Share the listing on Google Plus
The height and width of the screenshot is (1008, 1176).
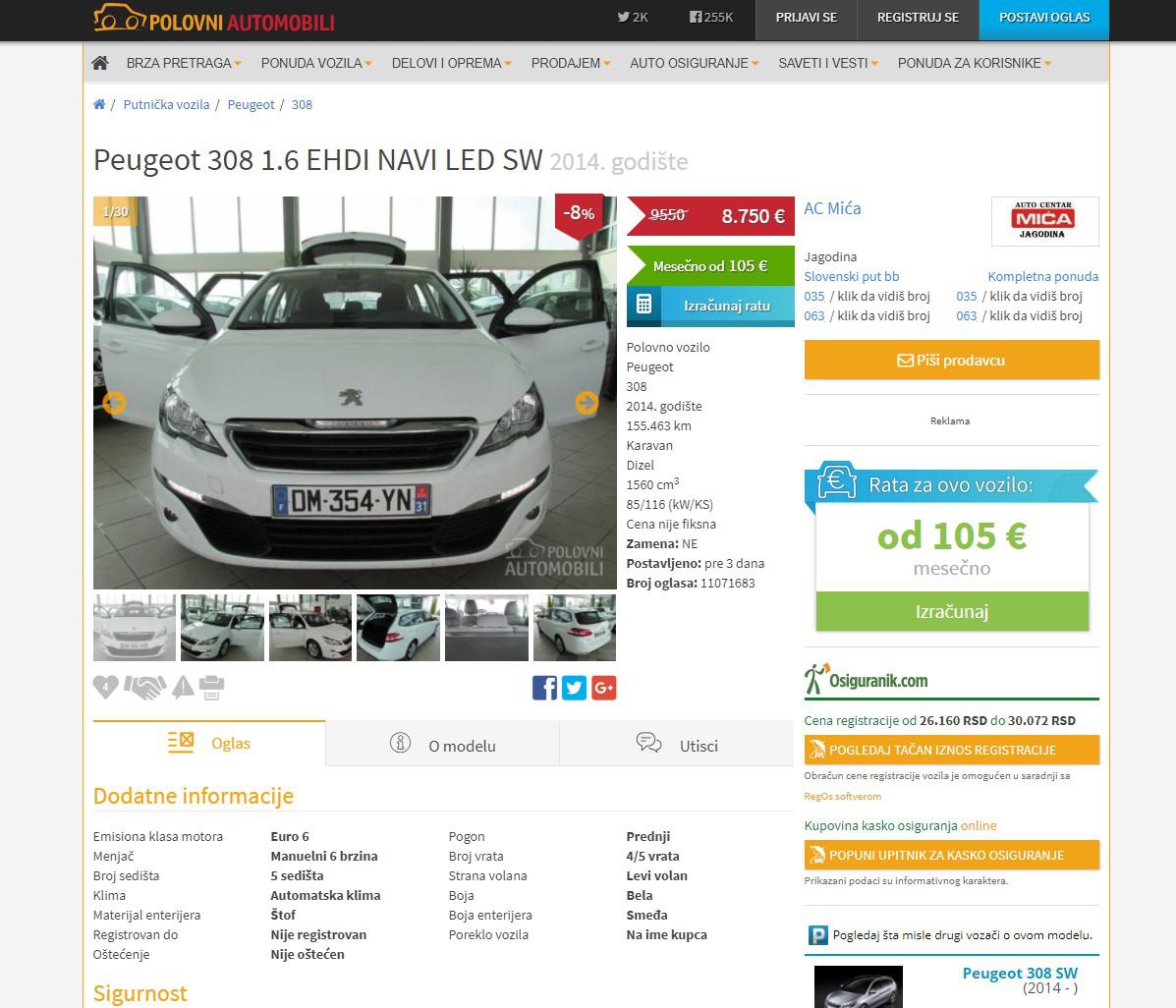coord(604,688)
